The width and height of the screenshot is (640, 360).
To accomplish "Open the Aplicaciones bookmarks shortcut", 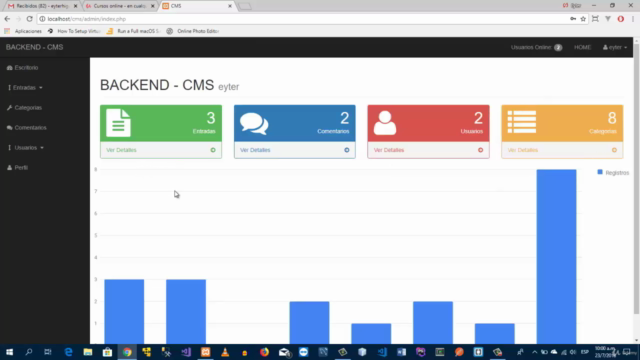I will [x=23, y=31].
